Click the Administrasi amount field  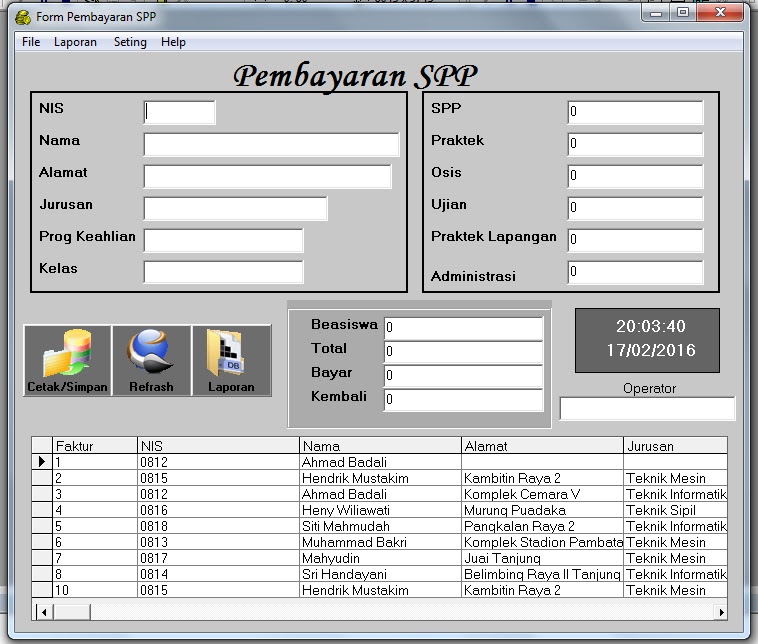point(635,272)
